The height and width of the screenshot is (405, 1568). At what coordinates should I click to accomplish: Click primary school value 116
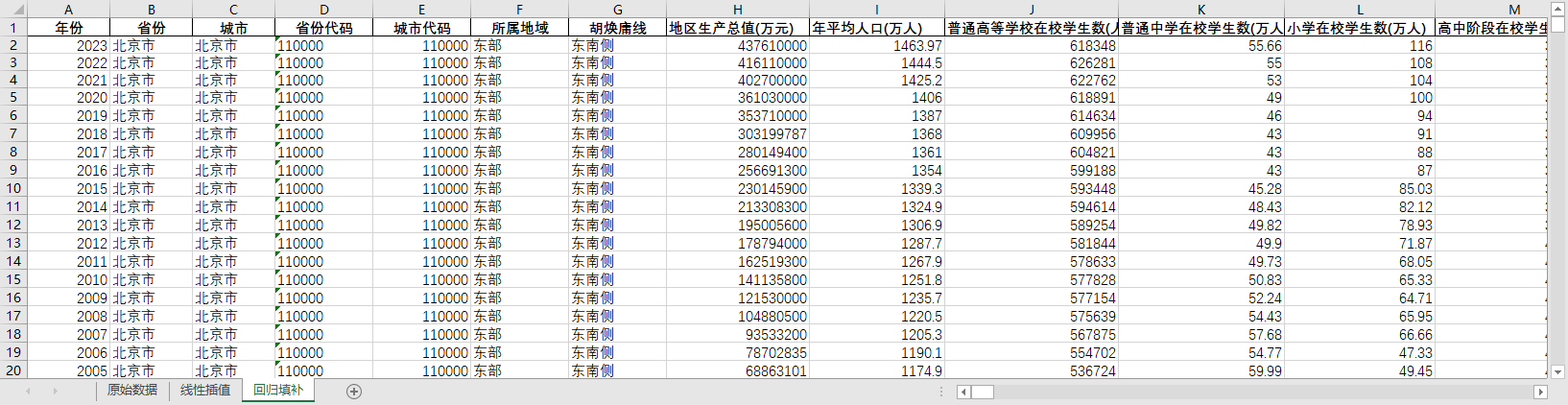click(x=1360, y=45)
